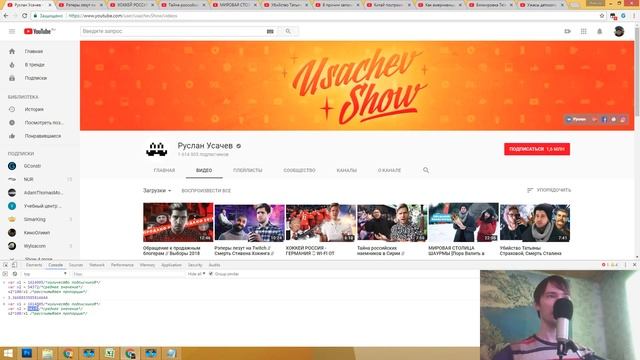The width and height of the screenshot is (640, 360).
Task: Open the О канале tab
Action: [389, 170]
